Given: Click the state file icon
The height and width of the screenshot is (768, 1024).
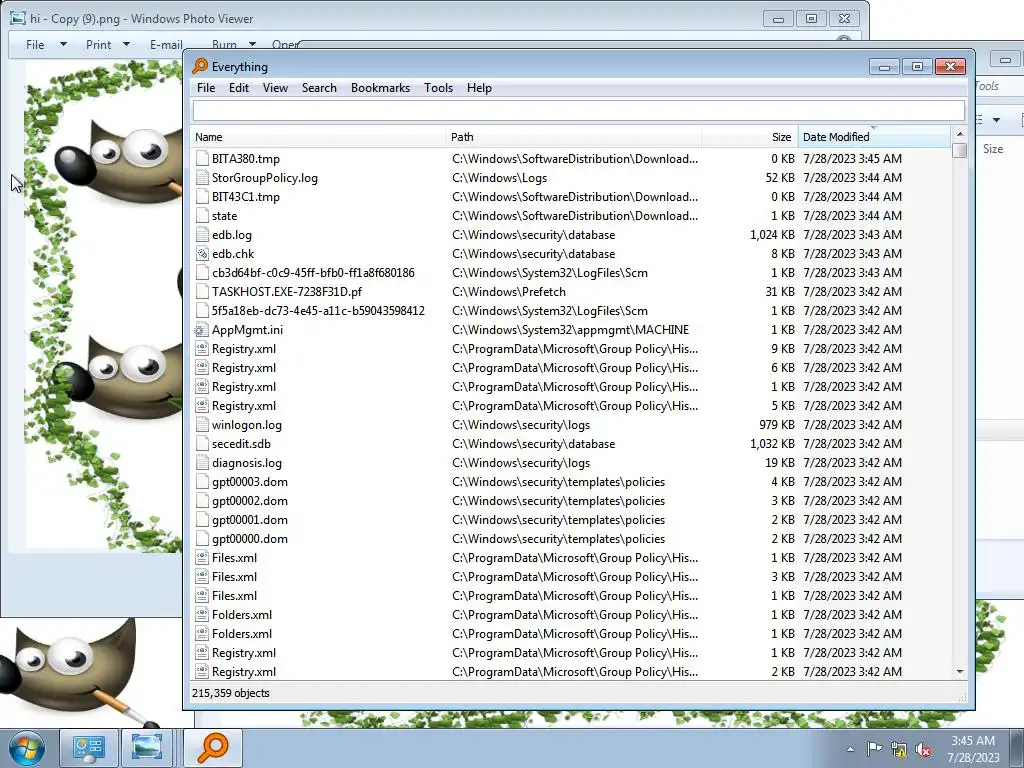Looking at the screenshot, I should pyautogui.click(x=202, y=216).
